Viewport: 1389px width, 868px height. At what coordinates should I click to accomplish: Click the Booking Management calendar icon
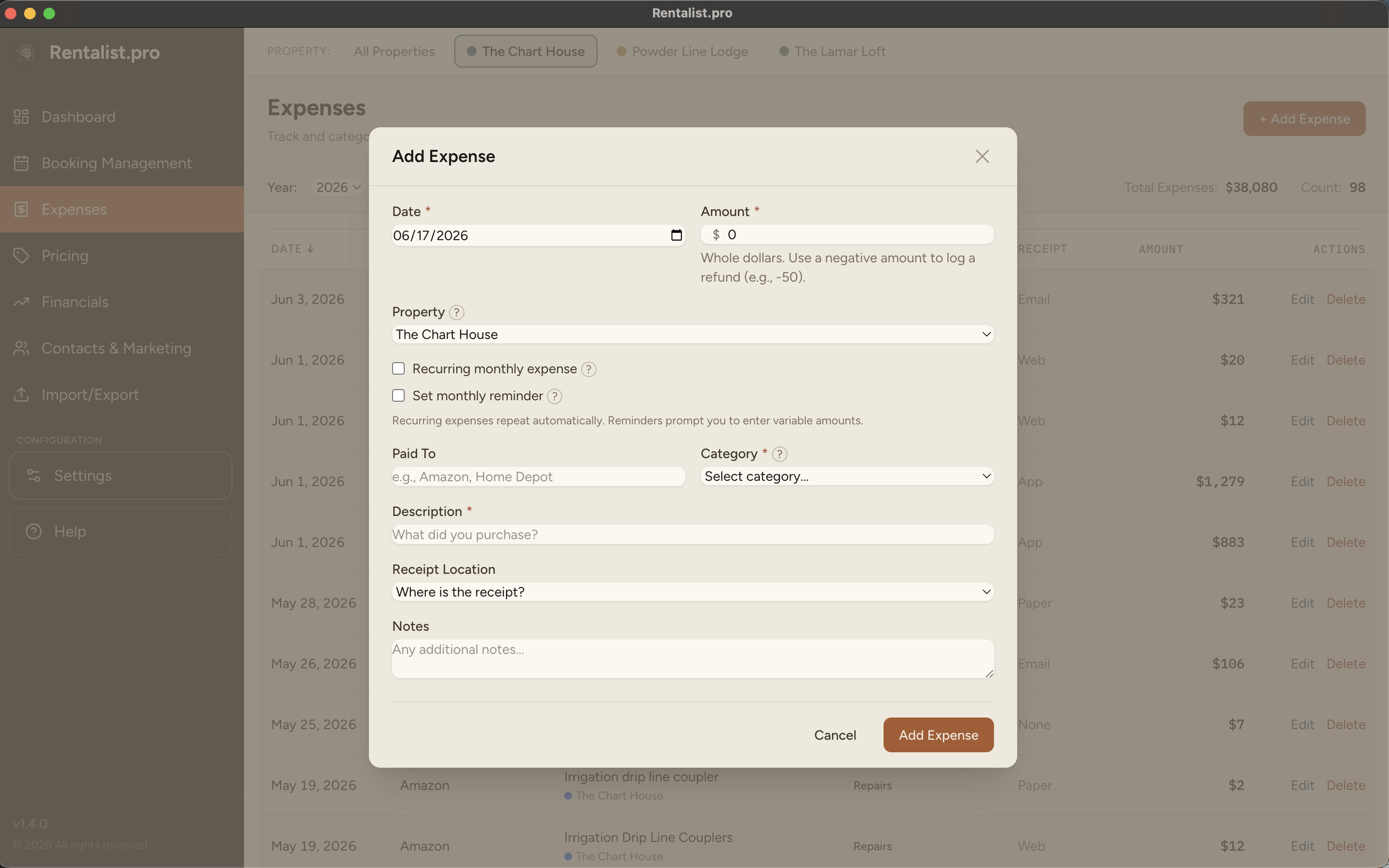pyautogui.click(x=21, y=163)
